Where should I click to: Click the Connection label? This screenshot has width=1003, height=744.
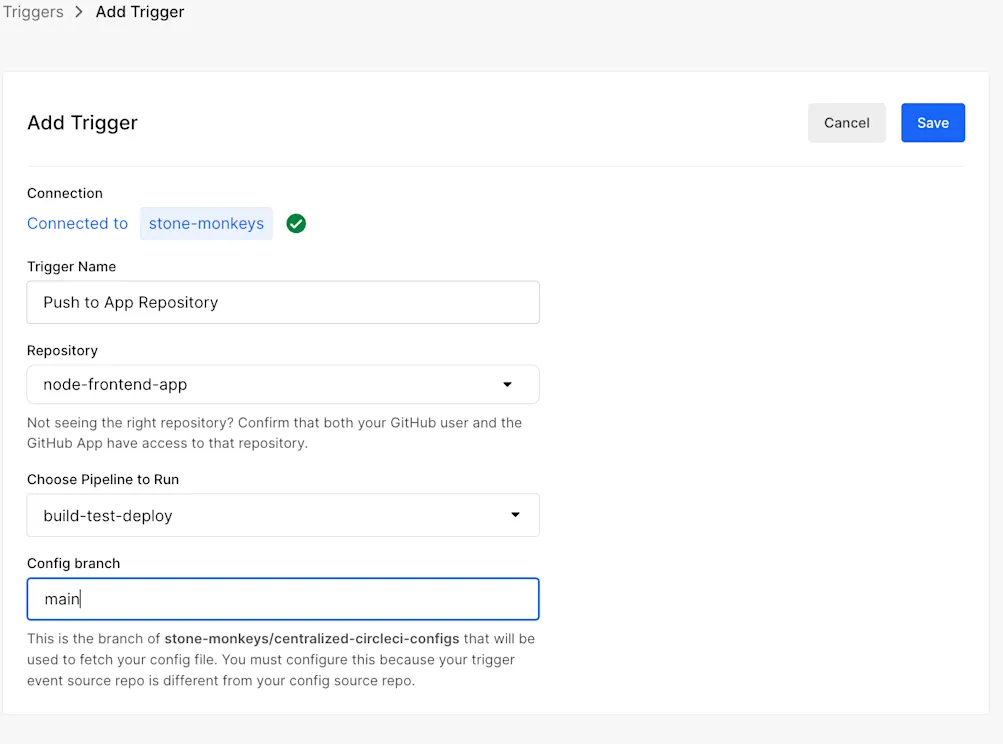[x=65, y=193]
